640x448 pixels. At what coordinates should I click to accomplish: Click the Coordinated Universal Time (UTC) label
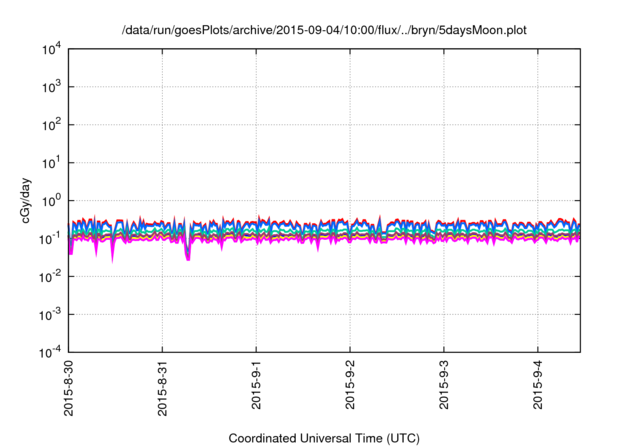(324, 438)
